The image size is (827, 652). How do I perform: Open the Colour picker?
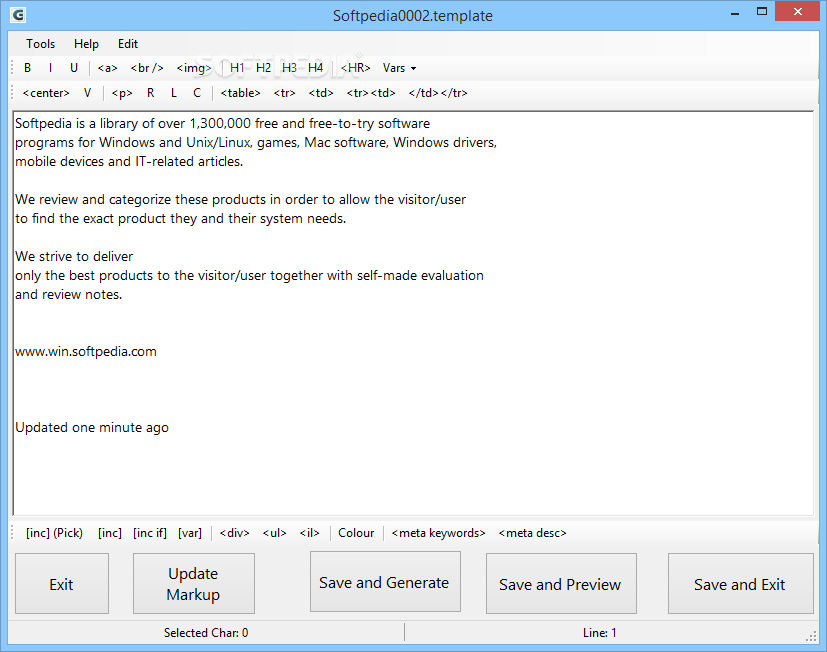pos(356,533)
